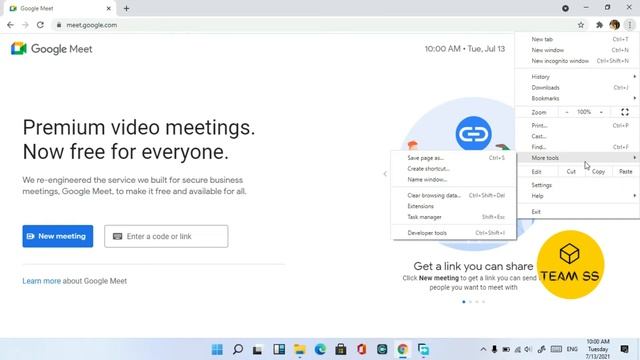Open Developer tools from submenu

pos(453,233)
